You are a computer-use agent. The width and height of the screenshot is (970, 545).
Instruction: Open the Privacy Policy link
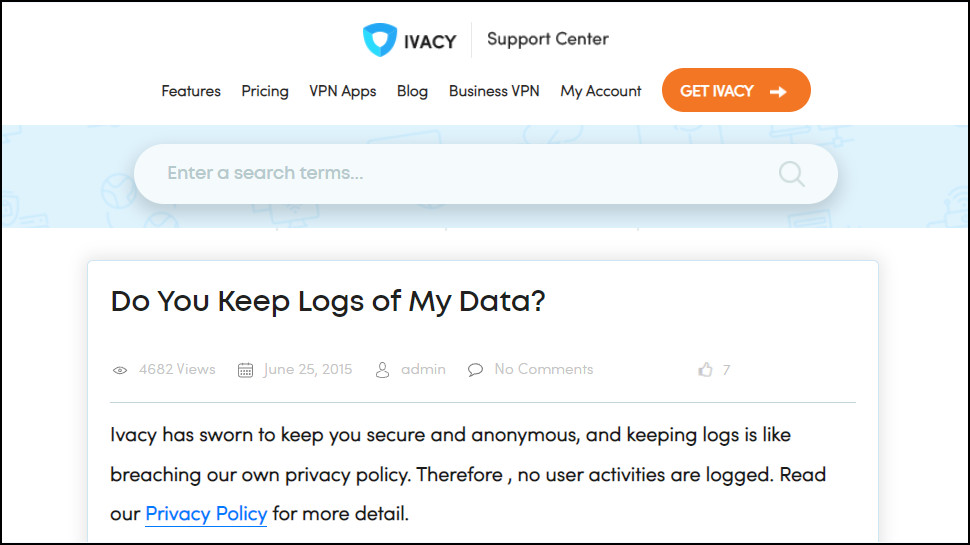[206, 514]
